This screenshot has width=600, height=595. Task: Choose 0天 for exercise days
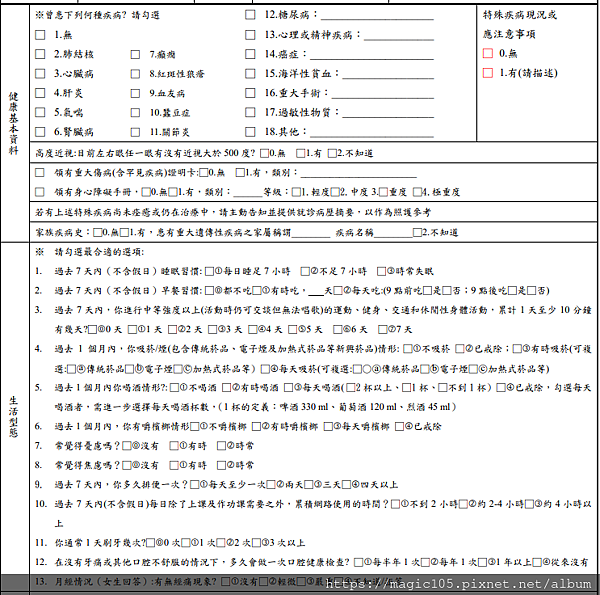tap(93, 329)
